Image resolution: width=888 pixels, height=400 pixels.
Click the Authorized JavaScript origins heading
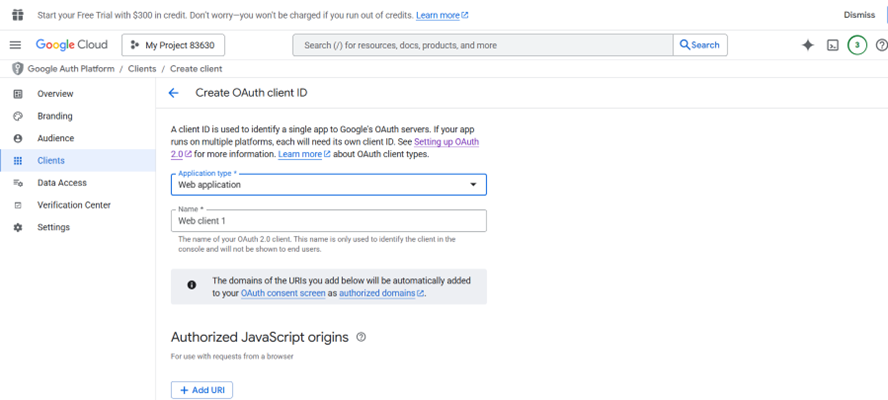coord(260,338)
